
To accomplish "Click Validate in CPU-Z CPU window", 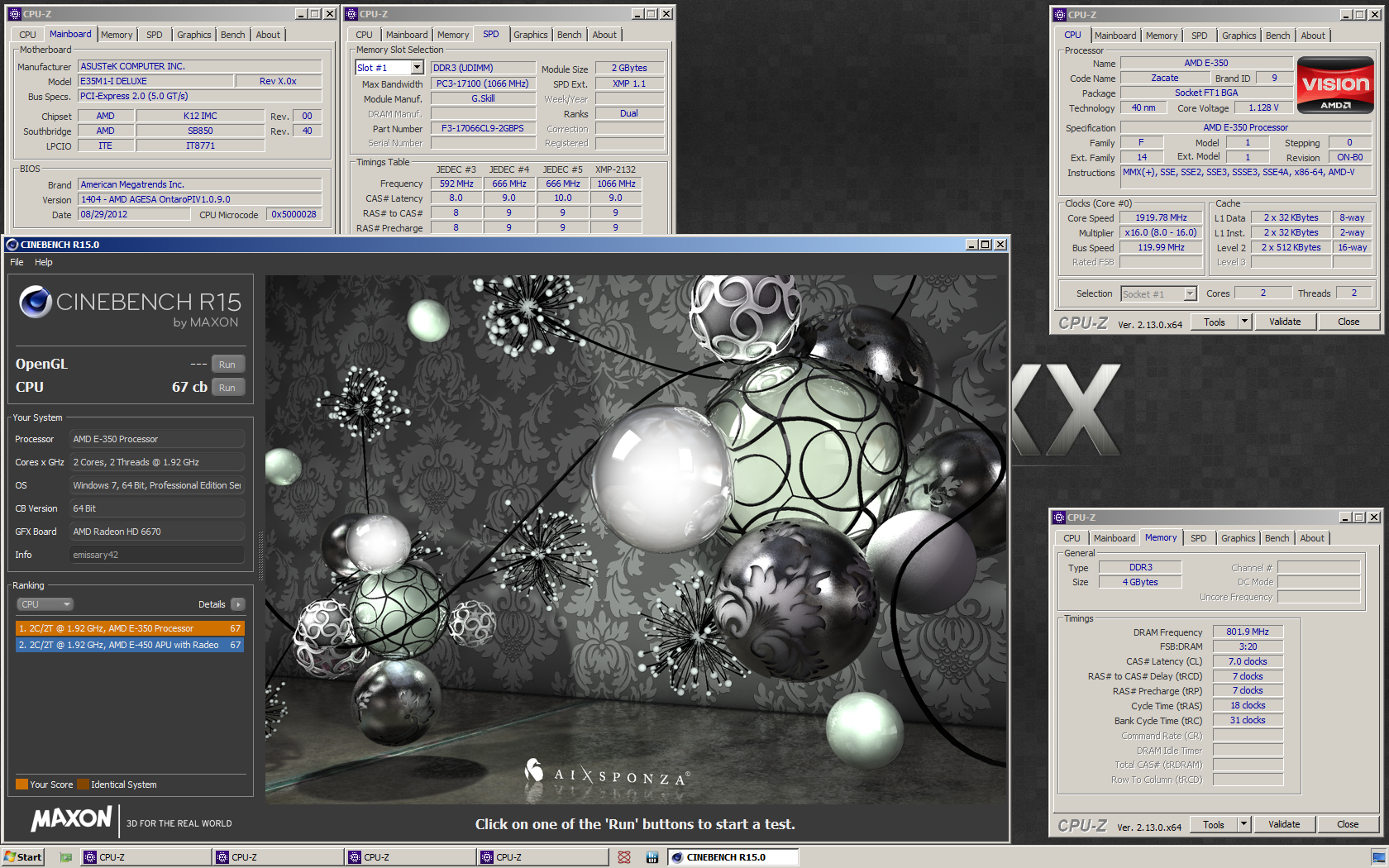I will point(1285,322).
